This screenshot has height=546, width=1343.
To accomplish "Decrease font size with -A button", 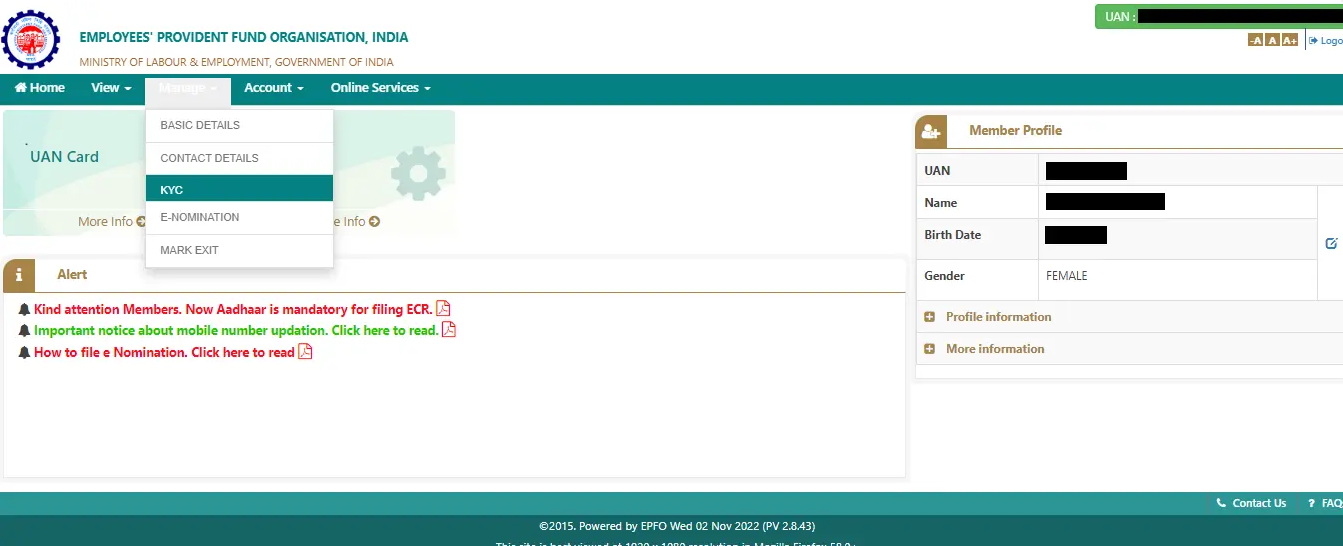I will pos(1256,40).
